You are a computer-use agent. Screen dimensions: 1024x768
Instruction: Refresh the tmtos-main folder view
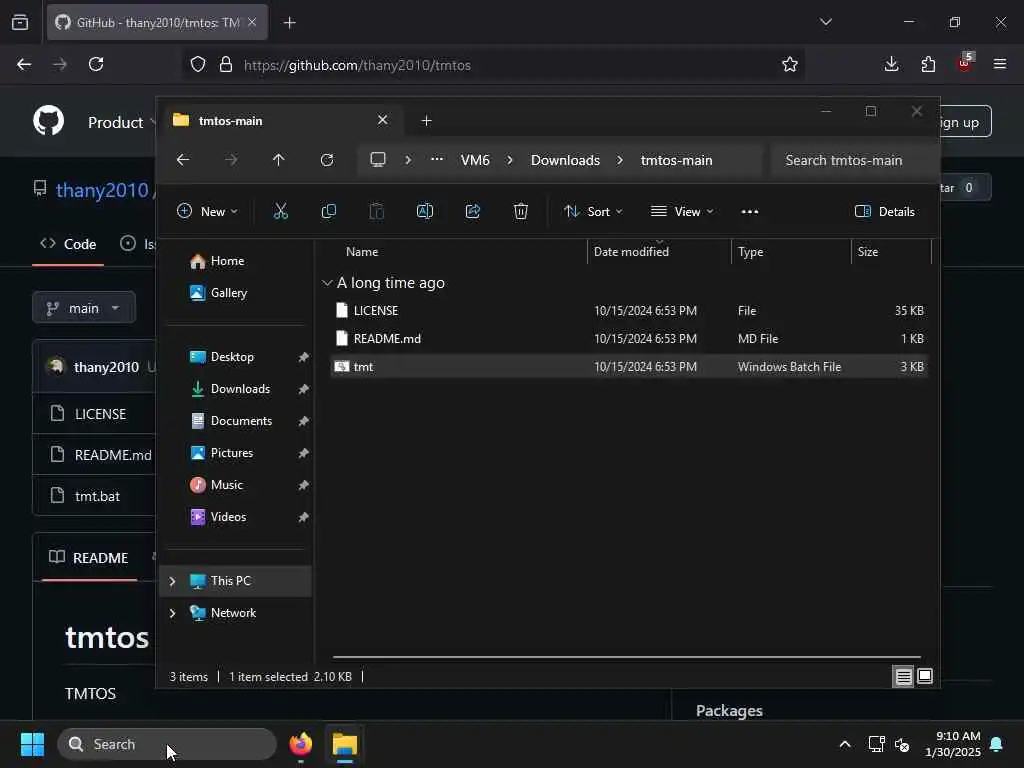(x=327, y=159)
